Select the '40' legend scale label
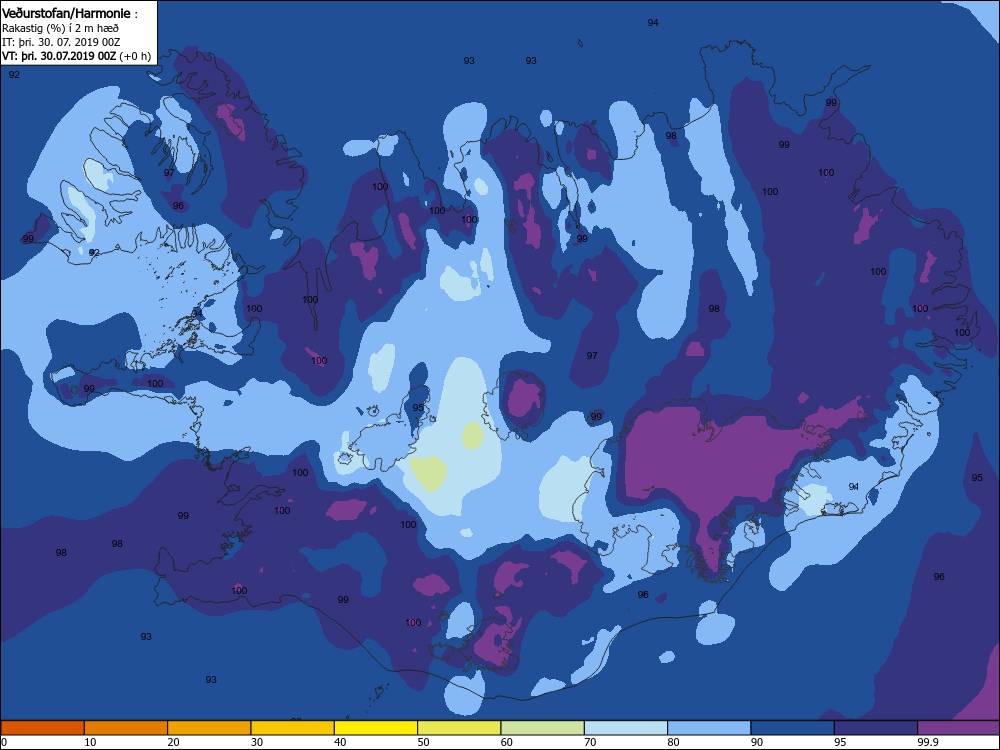 tap(341, 742)
